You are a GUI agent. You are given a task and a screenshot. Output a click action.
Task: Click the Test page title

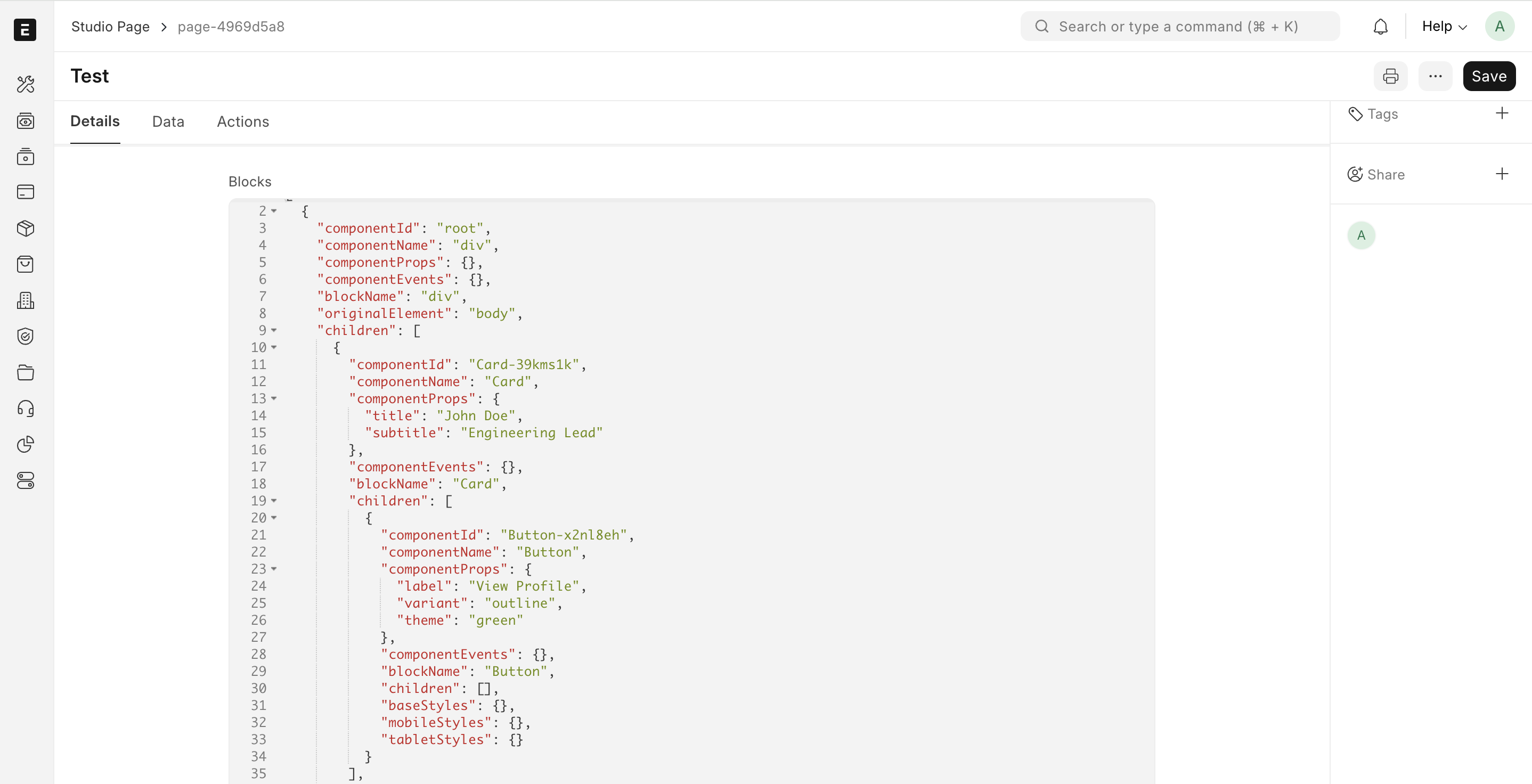click(90, 76)
